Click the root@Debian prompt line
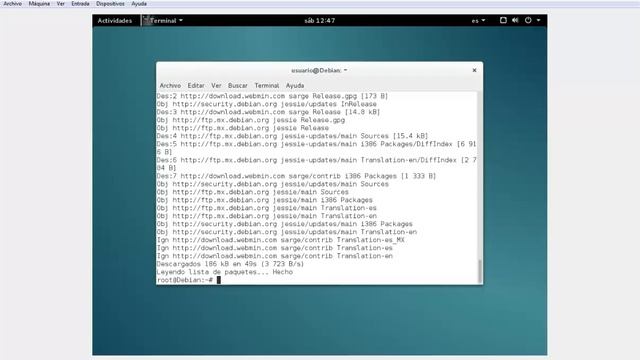This screenshot has height=360, width=640. (189, 280)
